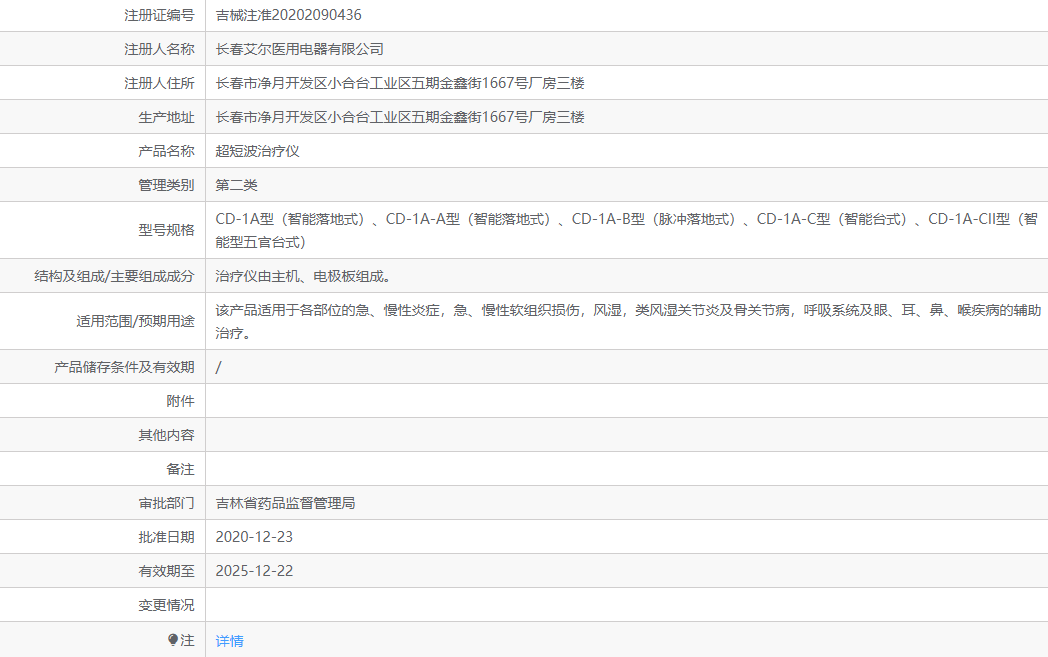Click the 结构及组成/主要组成成分 label
The width and height of the screenshot is (1048, 657).
[x=114, y=277]
